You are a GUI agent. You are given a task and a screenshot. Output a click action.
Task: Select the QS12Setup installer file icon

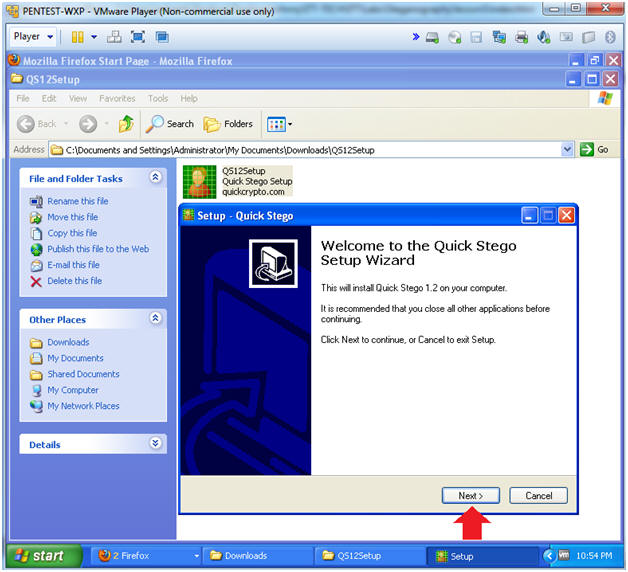click(199, 182)
